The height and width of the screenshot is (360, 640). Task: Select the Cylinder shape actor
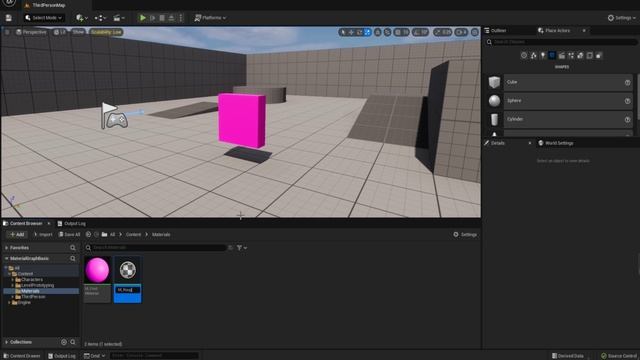560,119
